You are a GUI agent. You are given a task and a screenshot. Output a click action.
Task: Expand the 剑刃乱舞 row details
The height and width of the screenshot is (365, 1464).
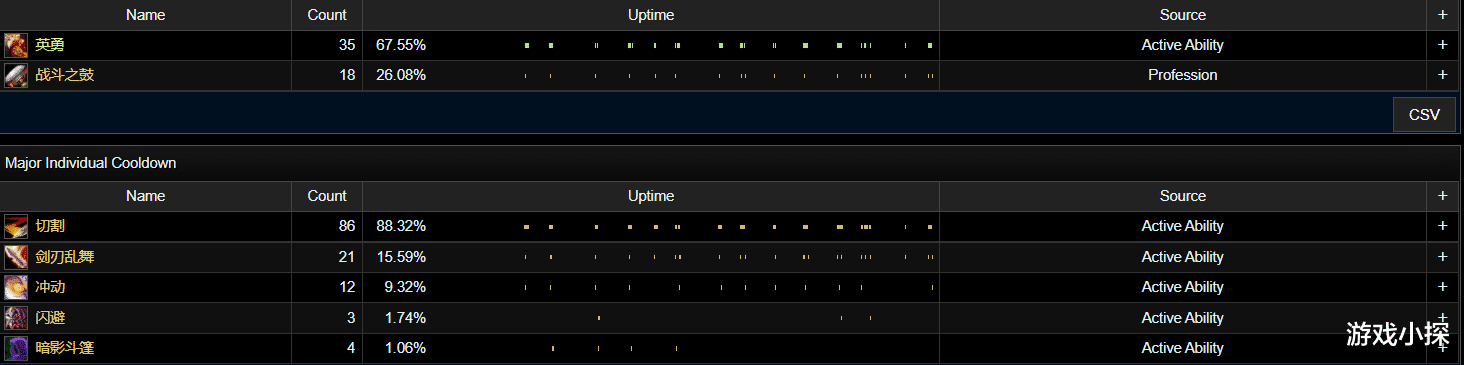point(1442,257)
